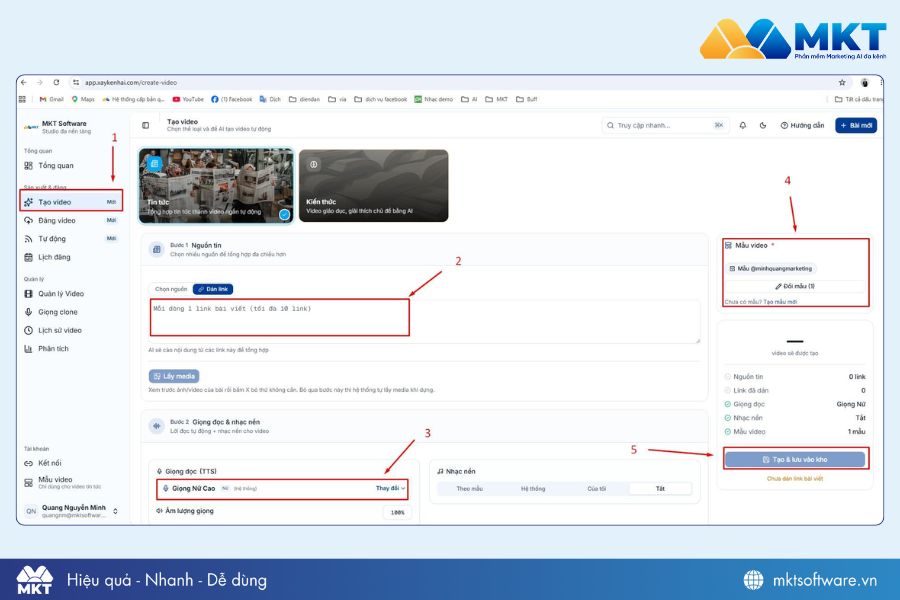Open Tạo video in the sidebar
The image size is (900, 600).
tap(71, 202)
